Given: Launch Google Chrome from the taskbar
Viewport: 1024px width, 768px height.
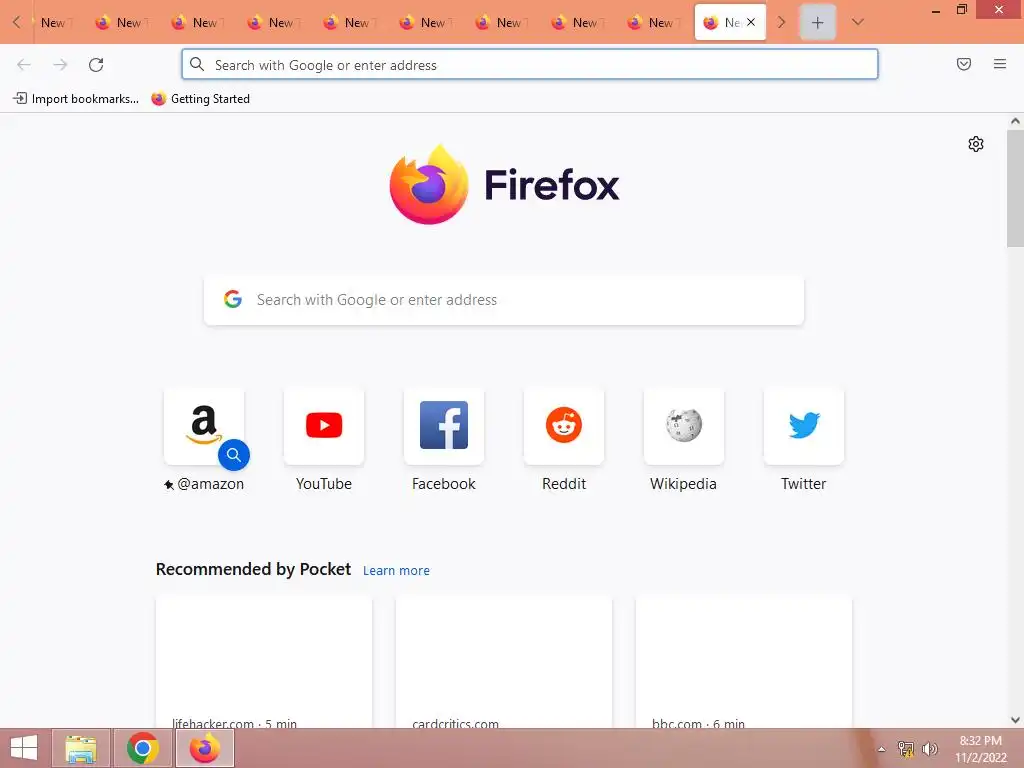Looking at the screenshot, I should click(143, 748).
